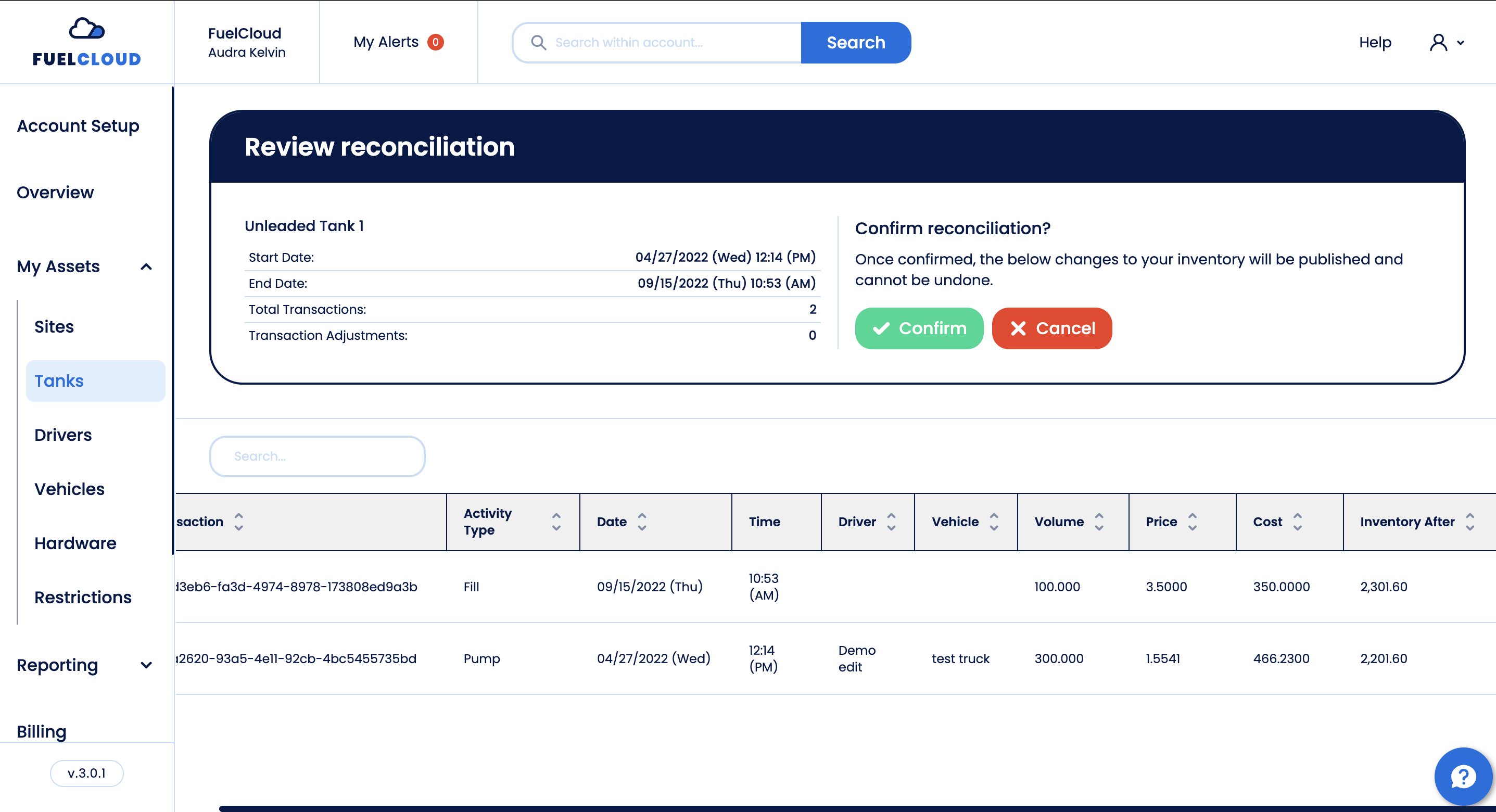Image resolution: width=1496 pixels, height=812 pixels.
Task: Collapse the My Assets section chevron
Action: (146, 267)
